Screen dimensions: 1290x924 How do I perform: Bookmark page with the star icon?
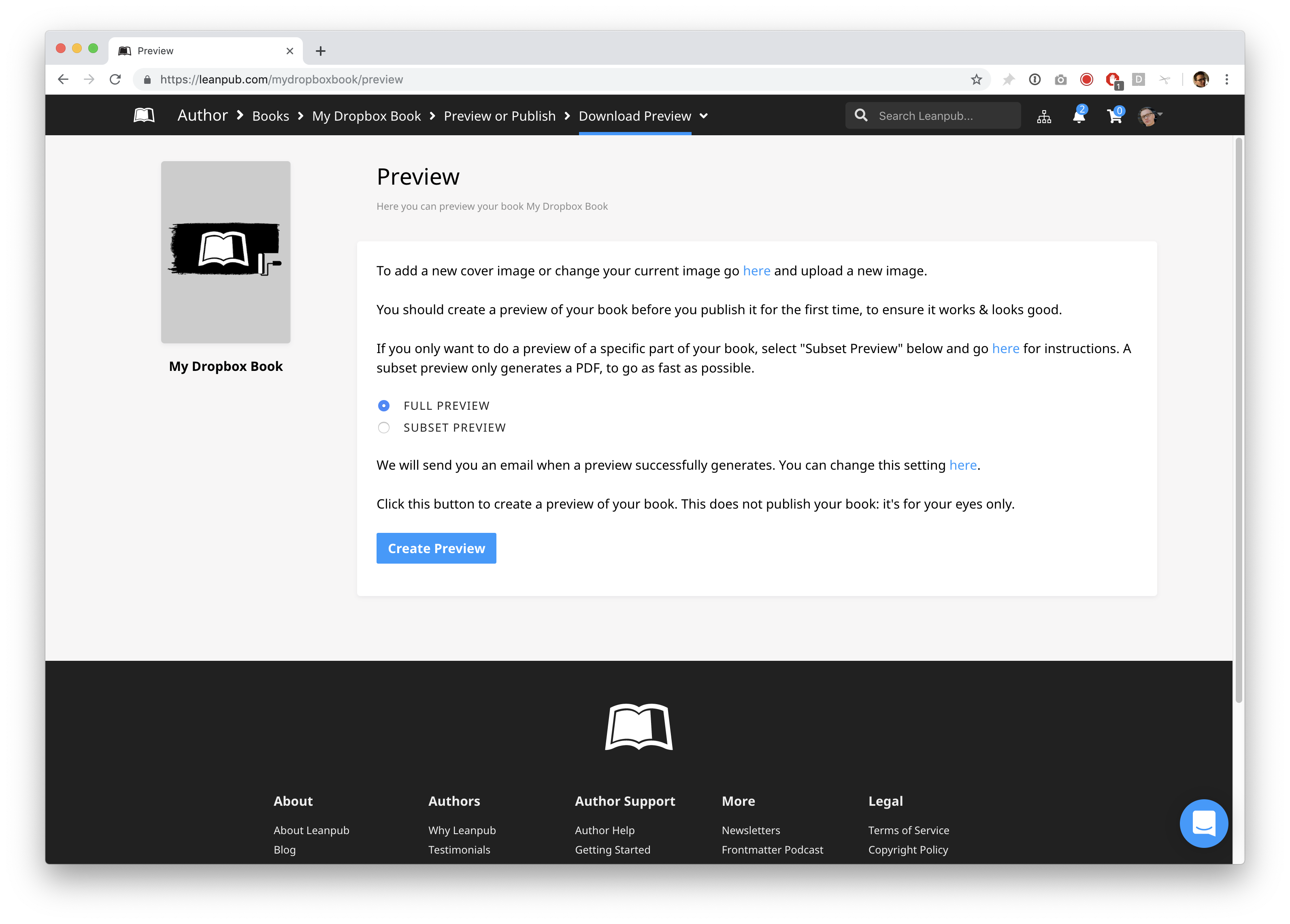[x=976, y=80]
